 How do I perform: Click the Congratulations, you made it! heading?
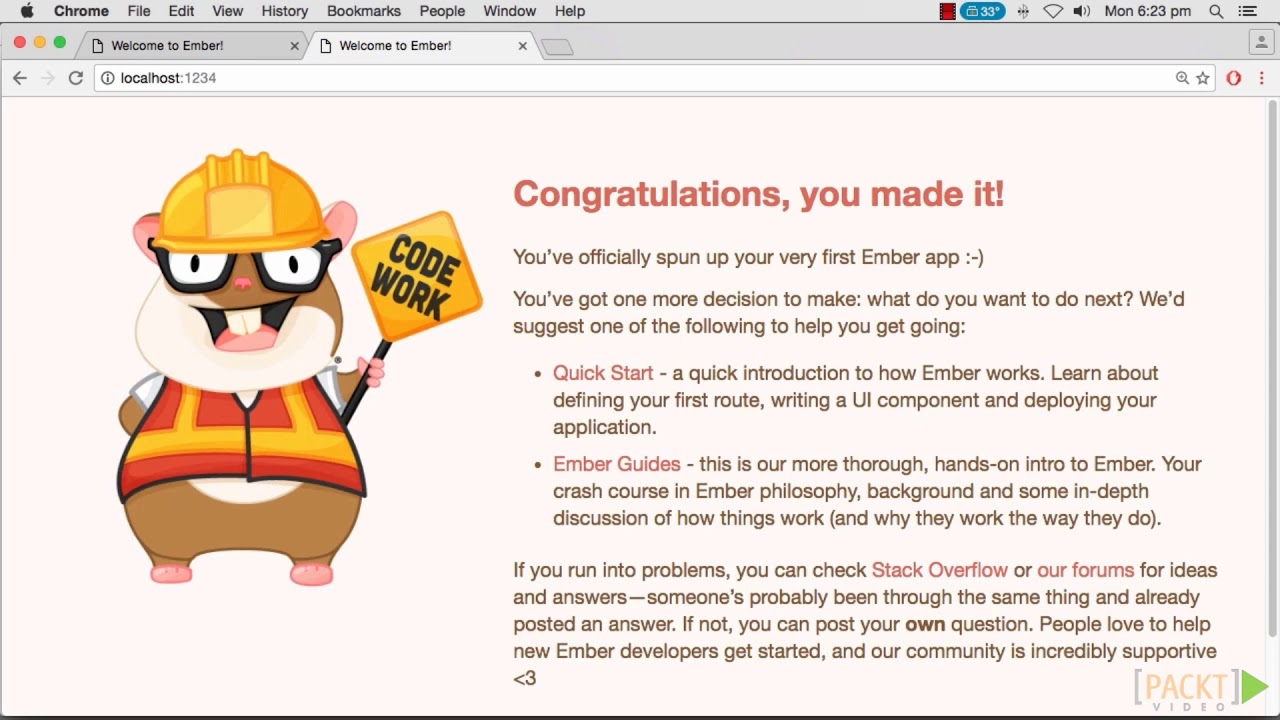coord(759,194)
